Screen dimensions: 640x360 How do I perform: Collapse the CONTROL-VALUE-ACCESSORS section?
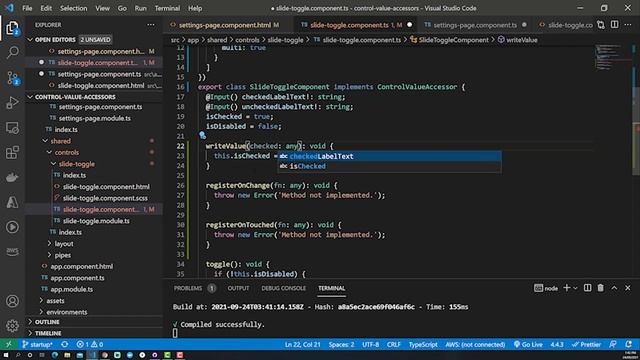coord(30,97)
